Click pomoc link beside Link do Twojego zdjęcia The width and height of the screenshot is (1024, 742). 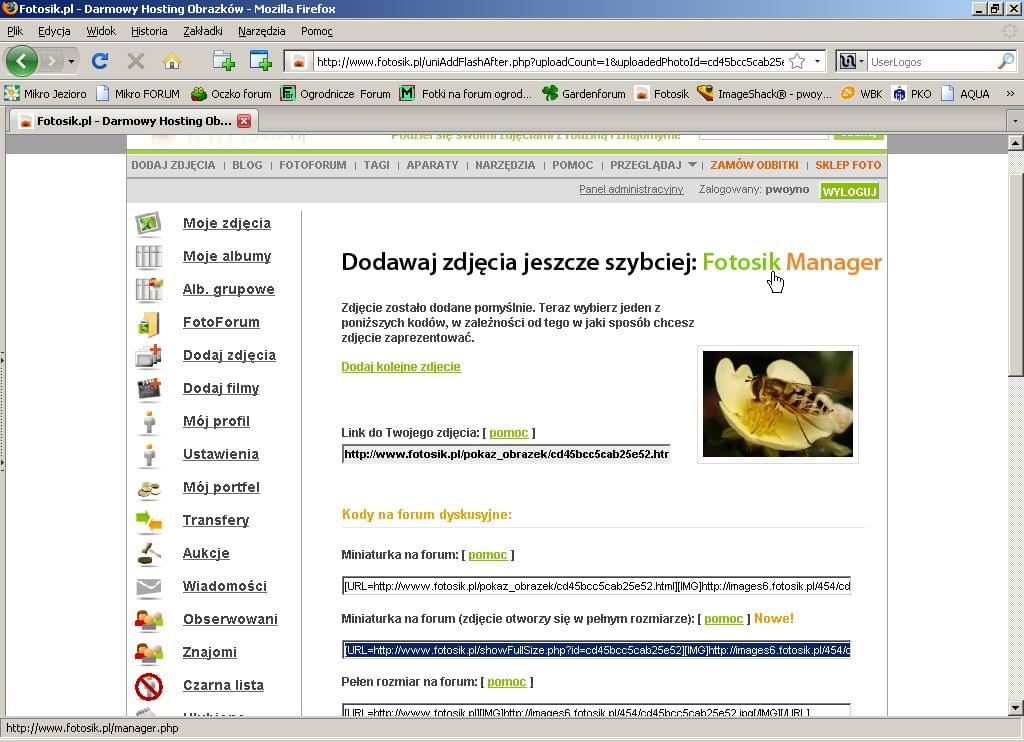(x=508, y=432)
